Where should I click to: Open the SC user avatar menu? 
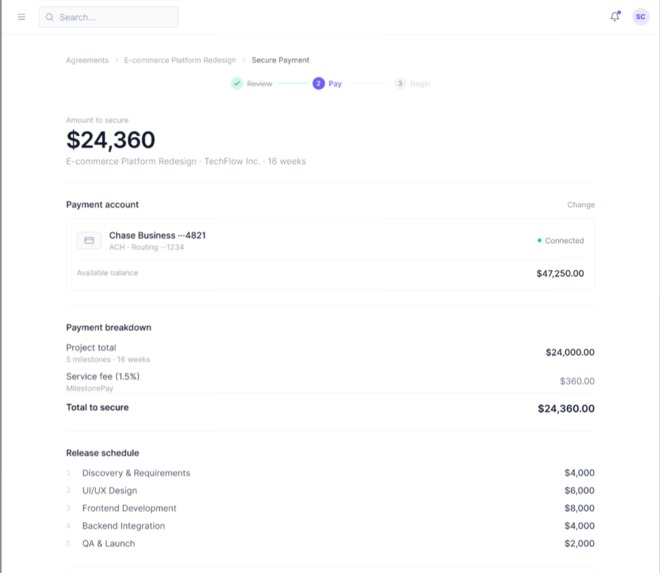tap(640, 17)
